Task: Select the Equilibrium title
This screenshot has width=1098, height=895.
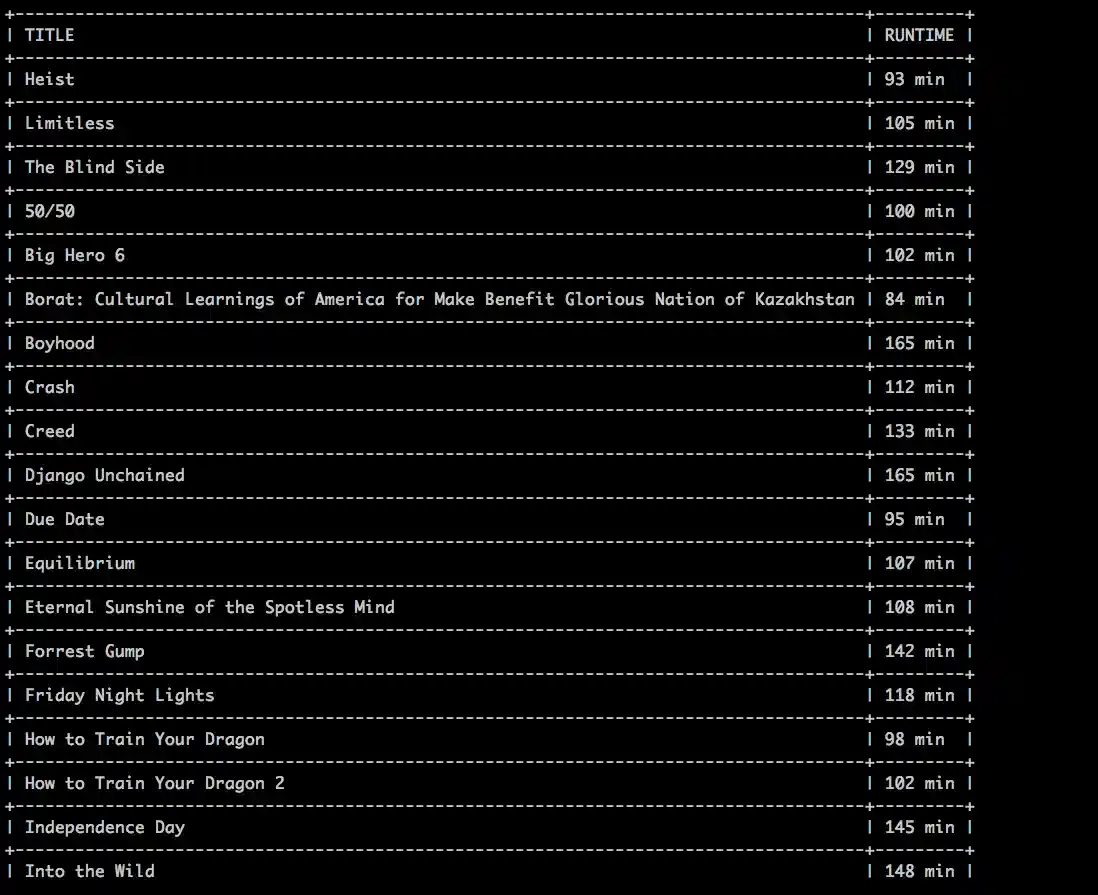Action: pos(79,563)
